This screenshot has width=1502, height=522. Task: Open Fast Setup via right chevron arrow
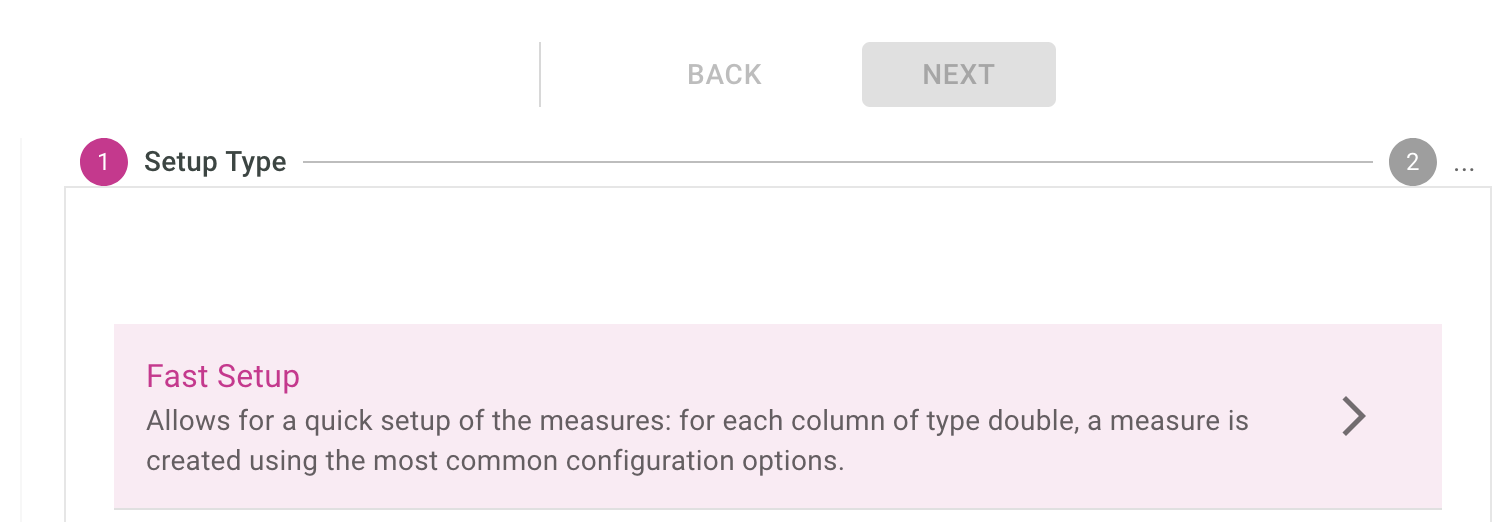[1353, 417]
